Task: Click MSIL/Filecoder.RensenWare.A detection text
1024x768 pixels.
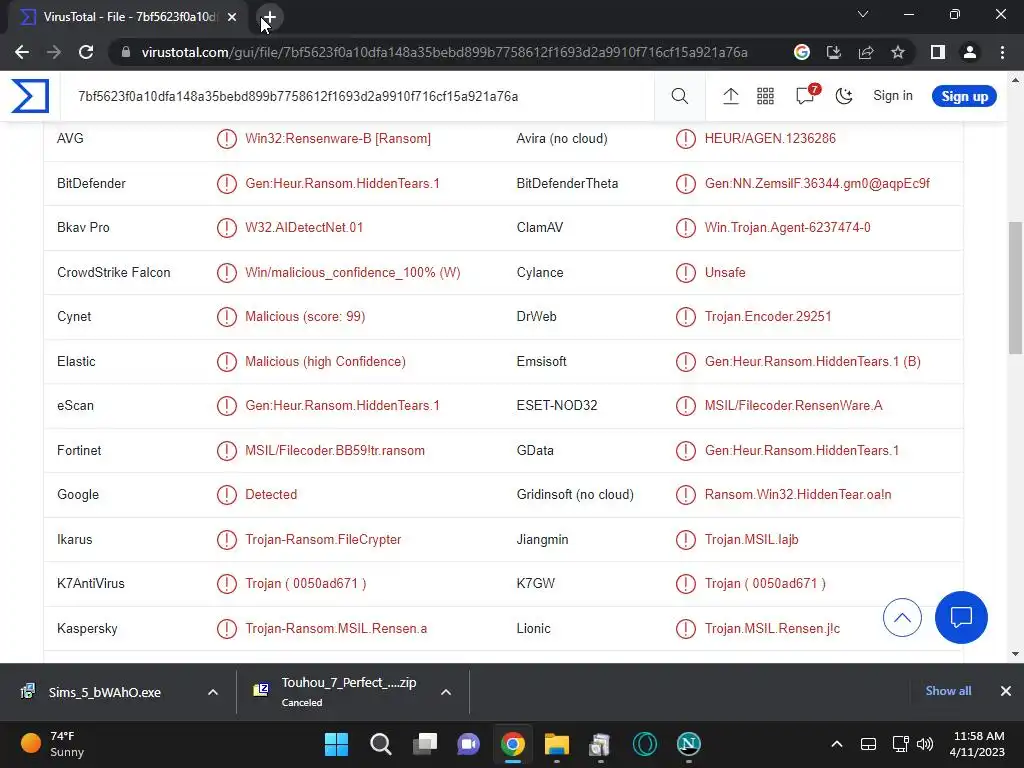Action: click(793, 406)
